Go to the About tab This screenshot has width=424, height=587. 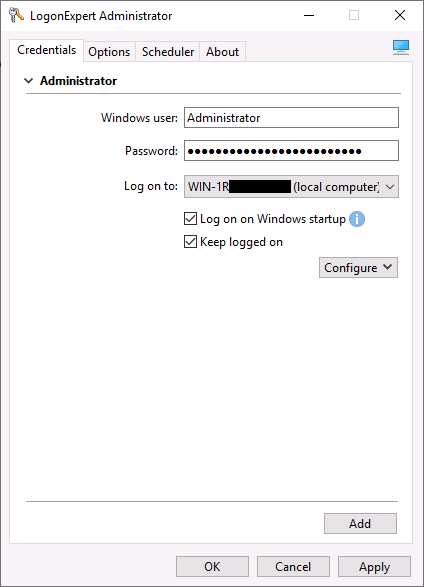tap(222, 52)
